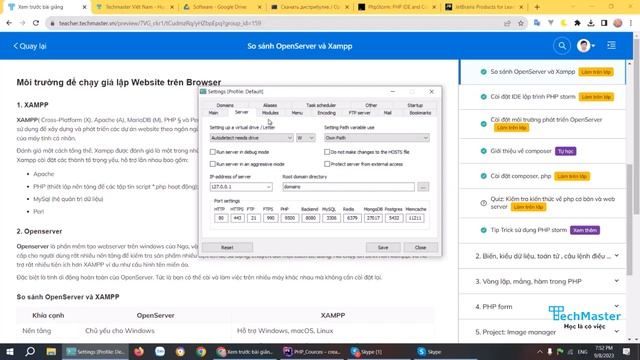Open File Explorer from taskbar

click(51, 351)
